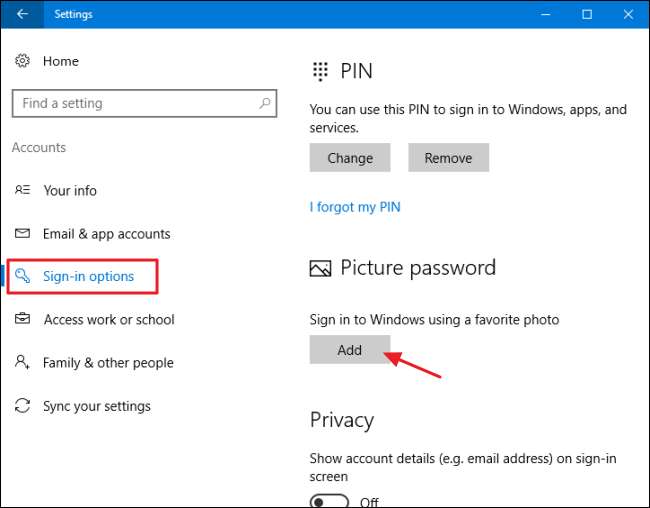This screenshot has height=508, width=650.
Task: Maximize the Settings window
Action: (x=587, y=14)
